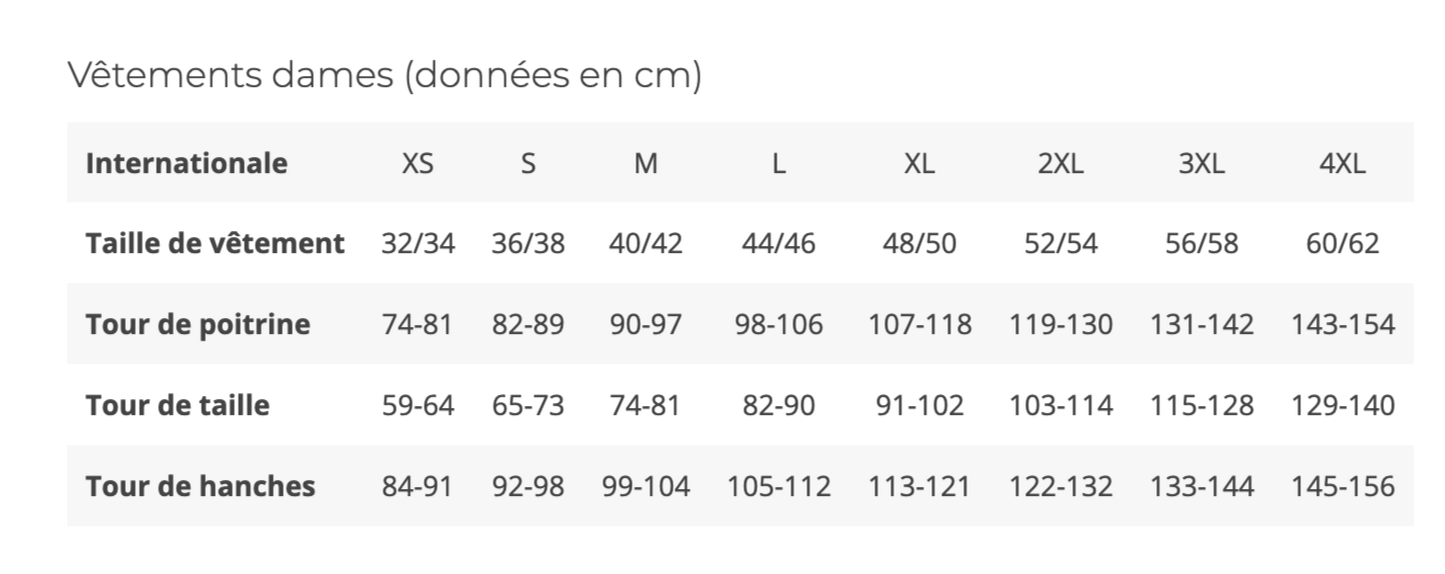Image resolution: width=1445 pixels, height=574 pixels.
Task: Click the "Vêtements dames" table heading
Action: 384,76
